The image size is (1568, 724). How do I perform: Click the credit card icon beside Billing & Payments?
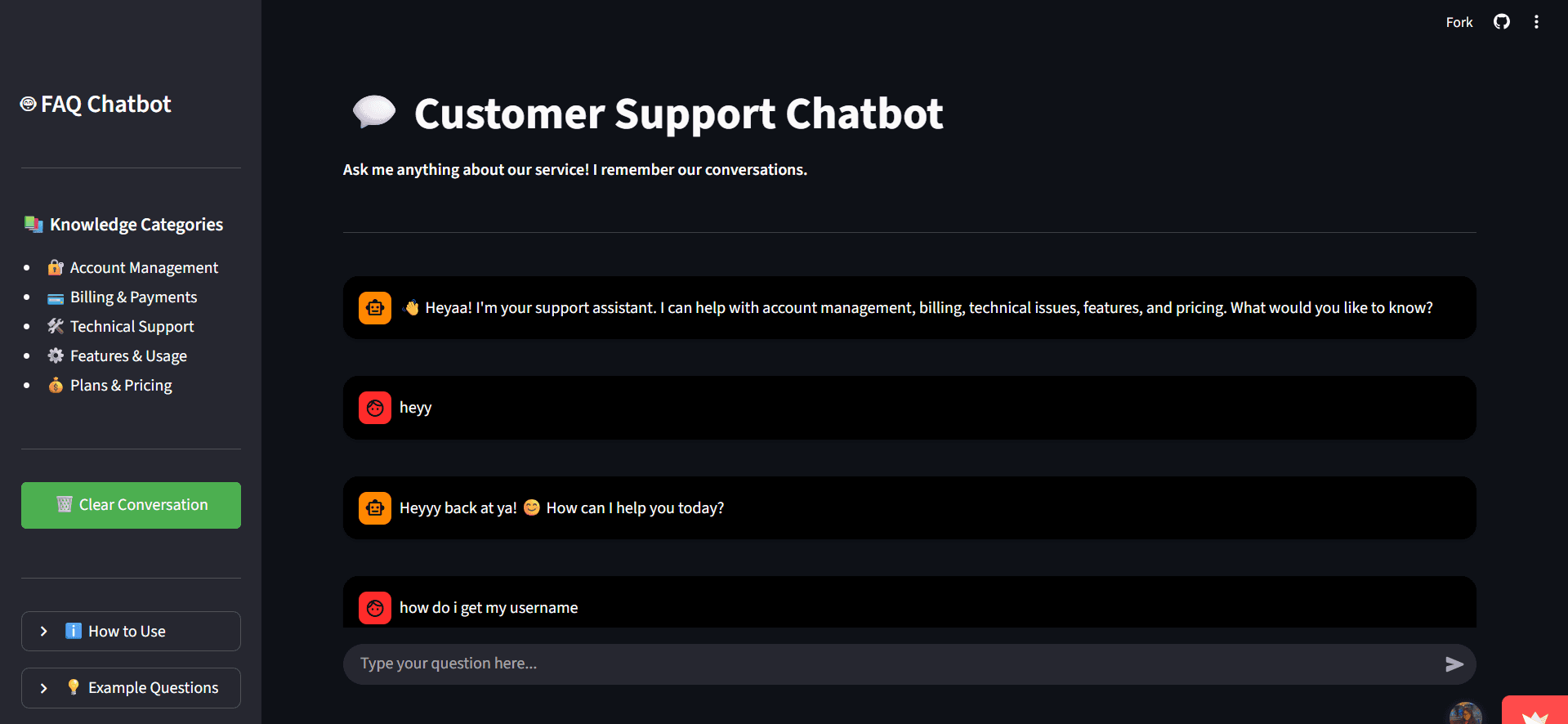(x=55, y=297)
